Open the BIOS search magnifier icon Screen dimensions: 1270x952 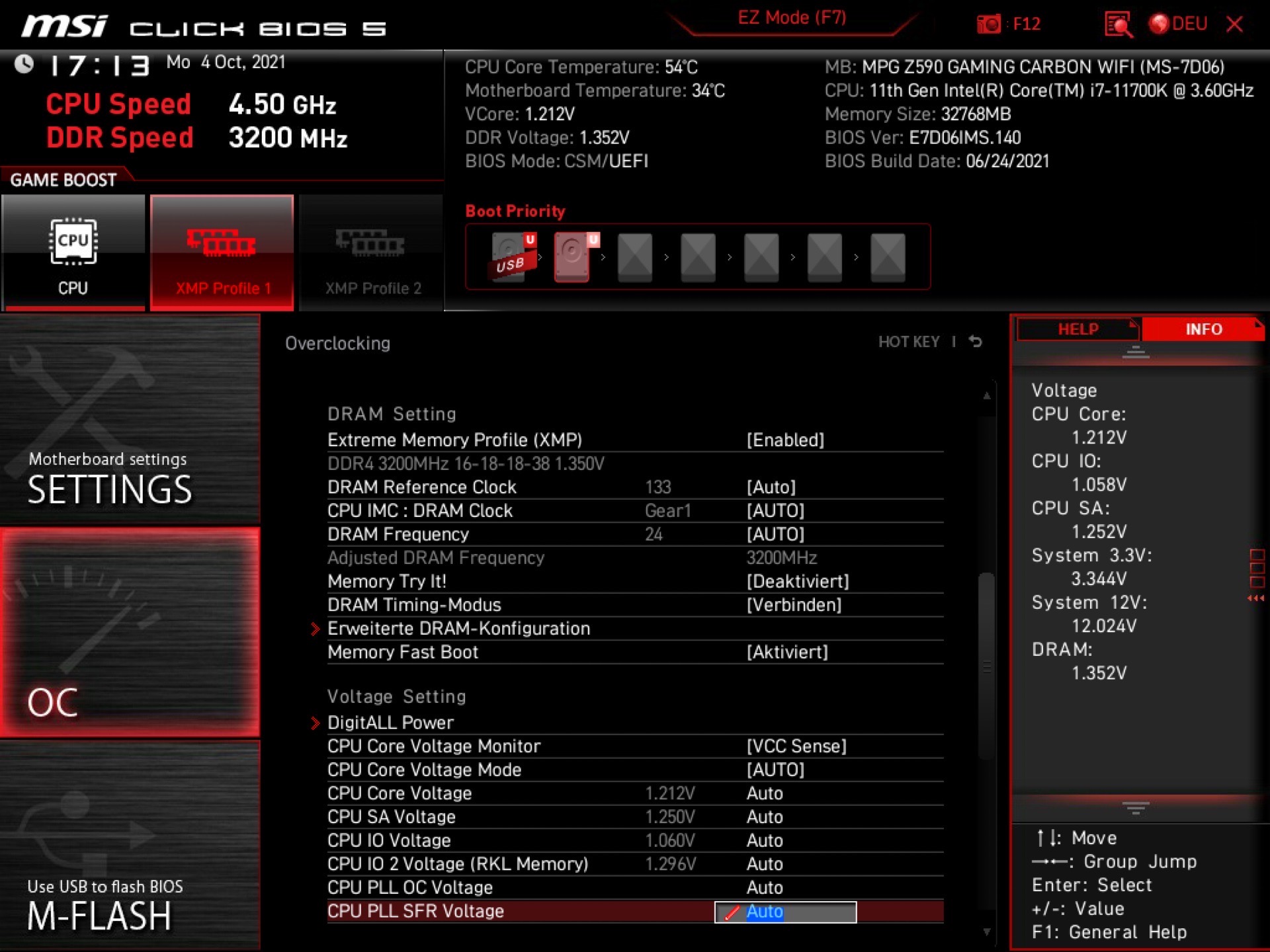point(1117,24)
